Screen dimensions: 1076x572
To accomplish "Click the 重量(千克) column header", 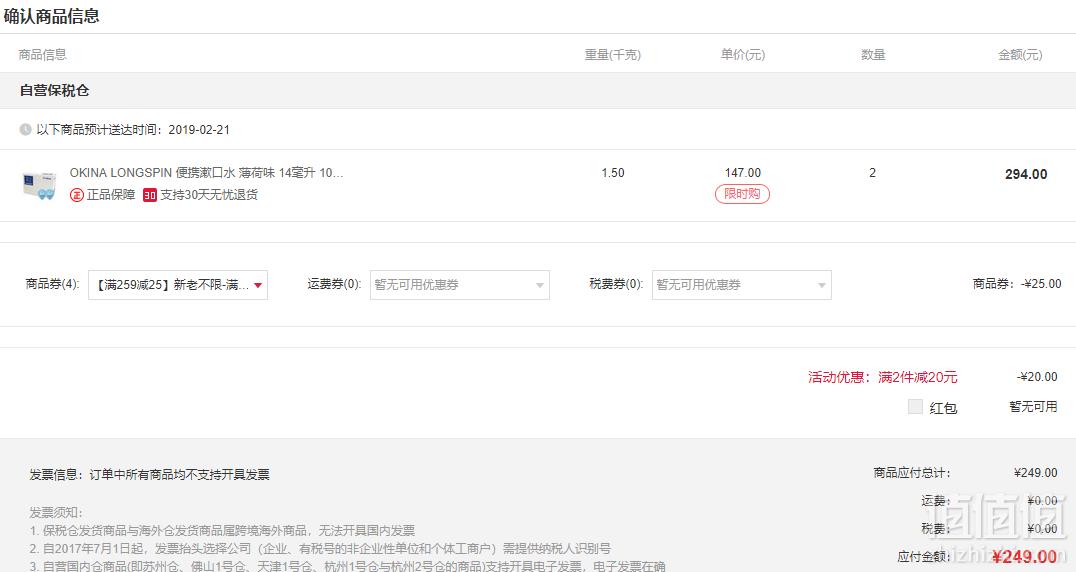I will [613, 55].
